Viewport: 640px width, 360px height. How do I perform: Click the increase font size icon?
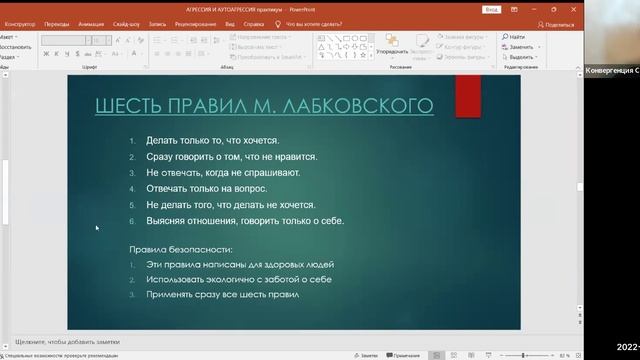click(118, 40)
